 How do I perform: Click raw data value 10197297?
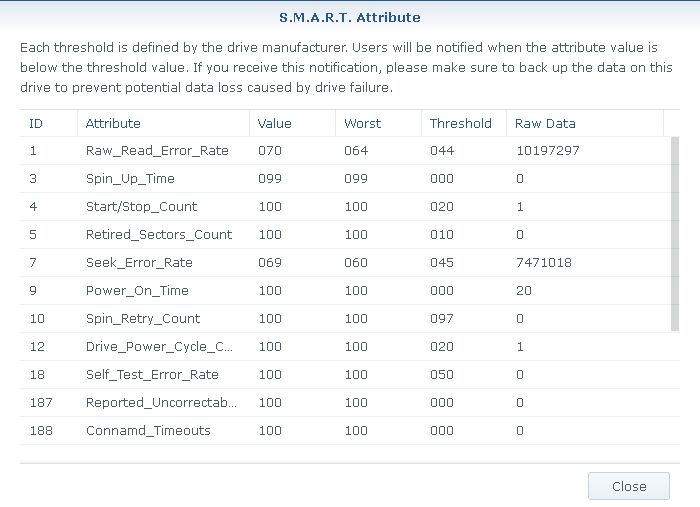548,151
